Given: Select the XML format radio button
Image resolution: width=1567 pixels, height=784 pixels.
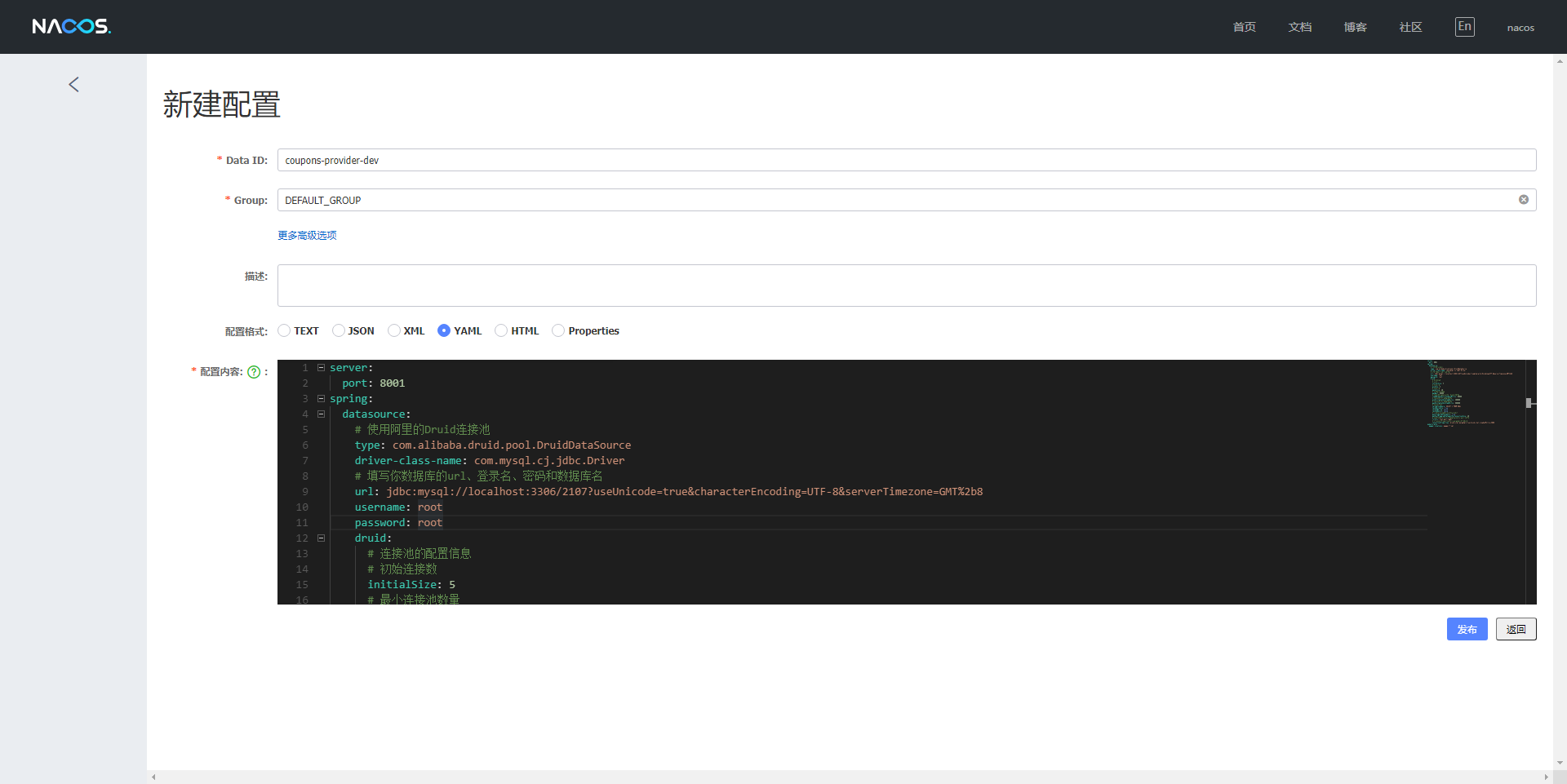Looking at the screenshot, I should click(x=394, y=330).
